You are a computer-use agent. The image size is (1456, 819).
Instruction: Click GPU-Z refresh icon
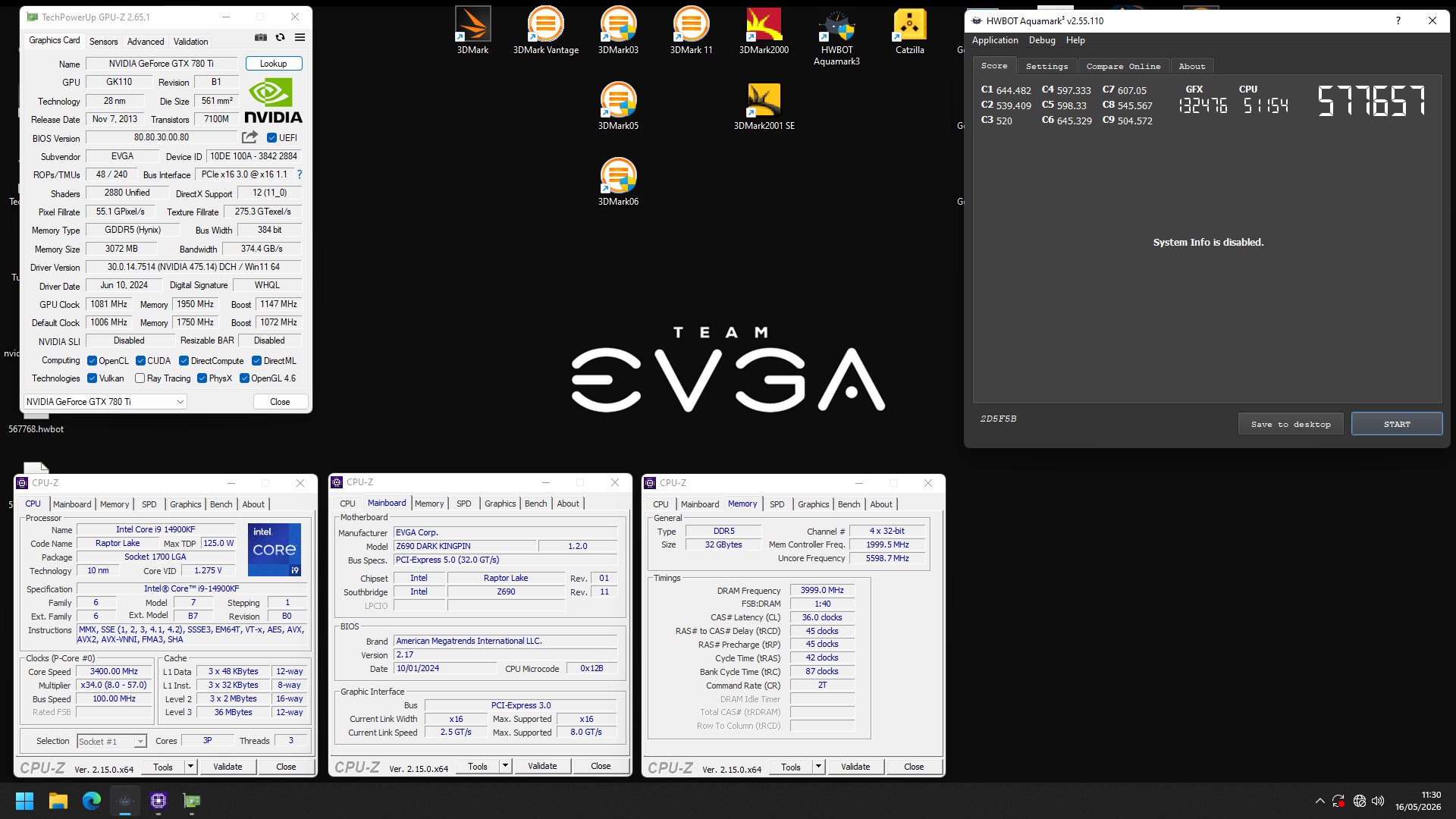pos(280,37)
